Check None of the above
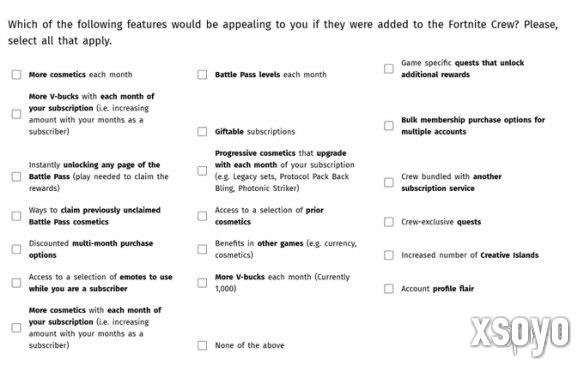 pyautogui.click(x=202, y=345)
